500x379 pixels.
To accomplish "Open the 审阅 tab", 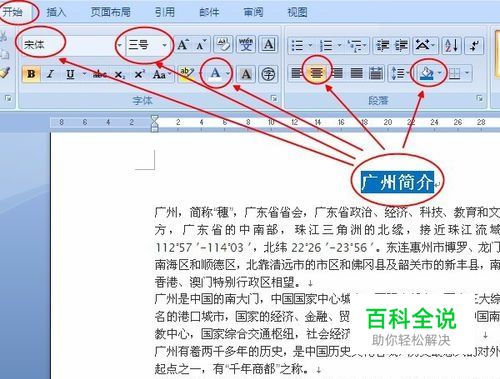I will 253,12.
